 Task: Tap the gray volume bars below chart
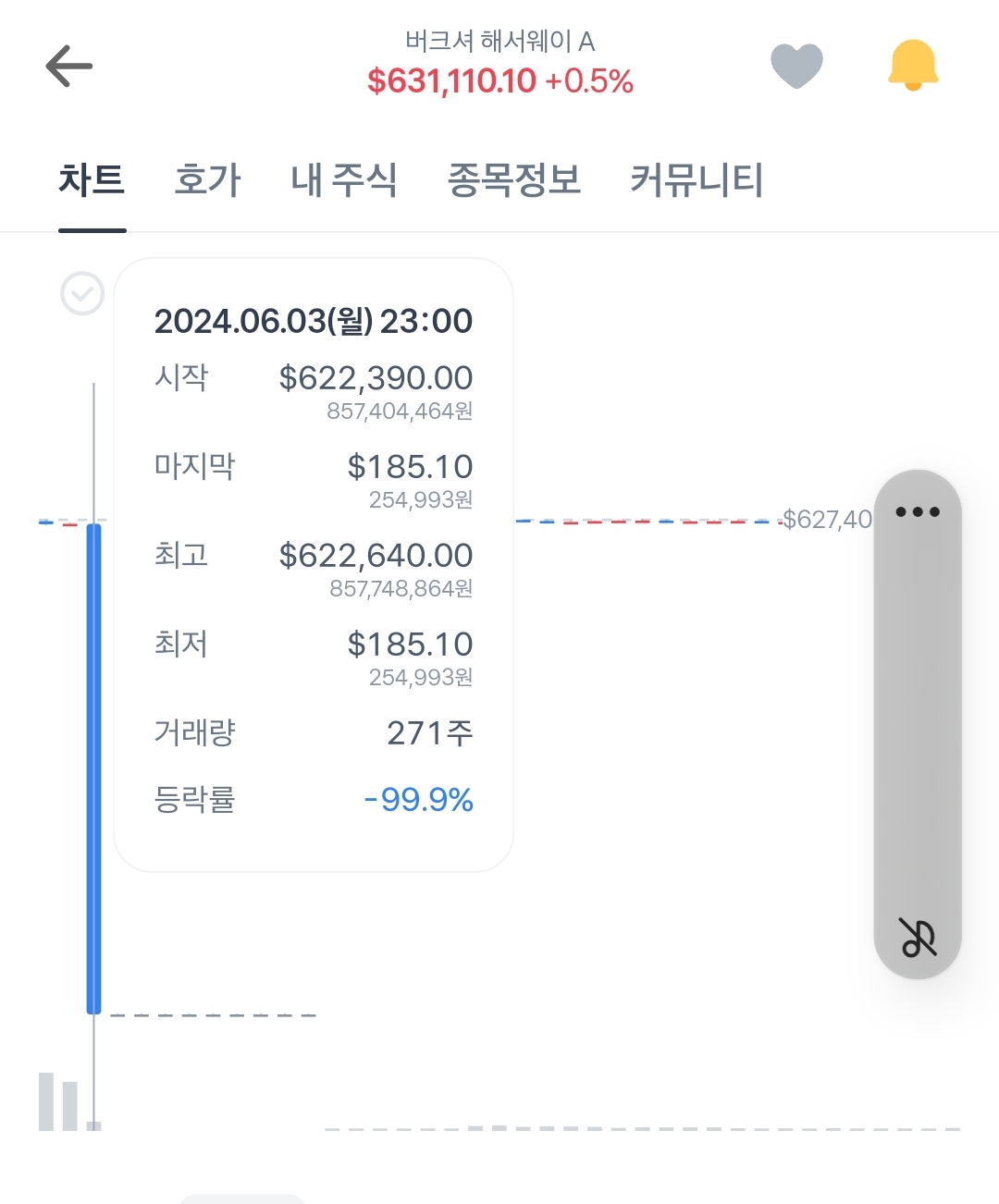(69, 1101)
